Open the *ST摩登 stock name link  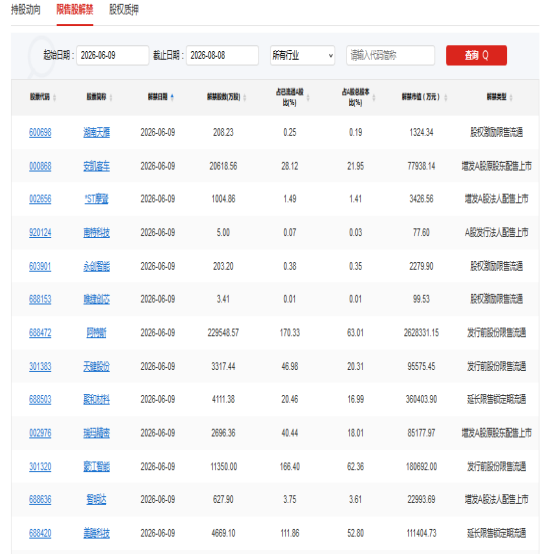pos(97,199)
